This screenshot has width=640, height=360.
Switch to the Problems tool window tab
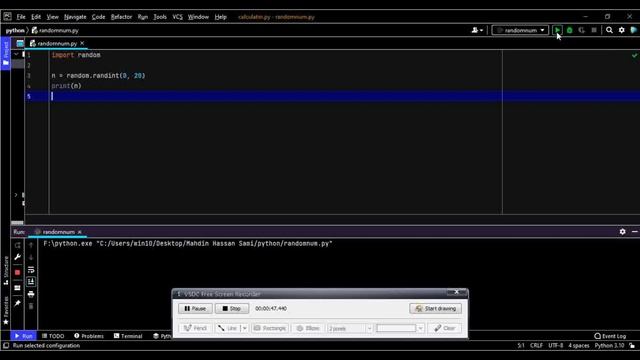pos(89,336)
